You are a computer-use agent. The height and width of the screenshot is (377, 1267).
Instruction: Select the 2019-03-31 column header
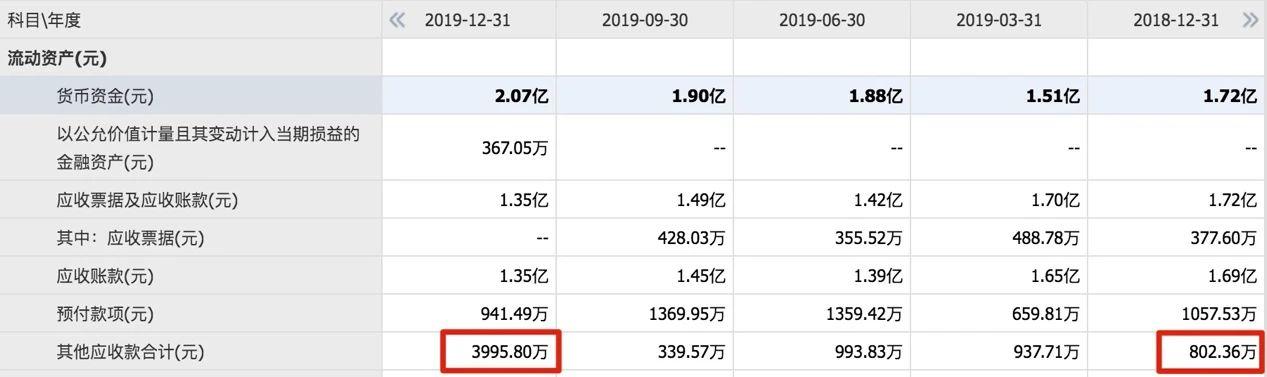coord(998,20)
